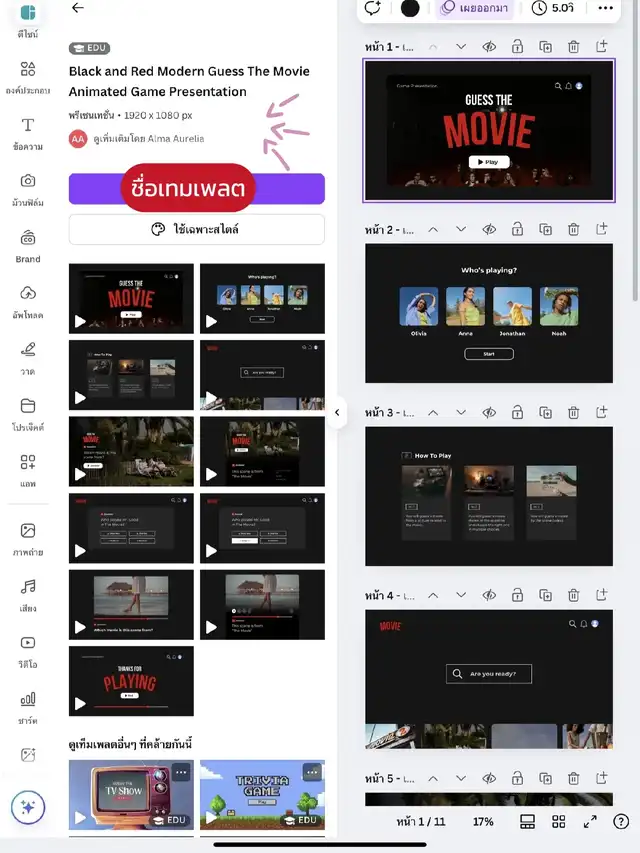Open the Text tool in sidebar
640x853 pixels.
coord(28,132)
